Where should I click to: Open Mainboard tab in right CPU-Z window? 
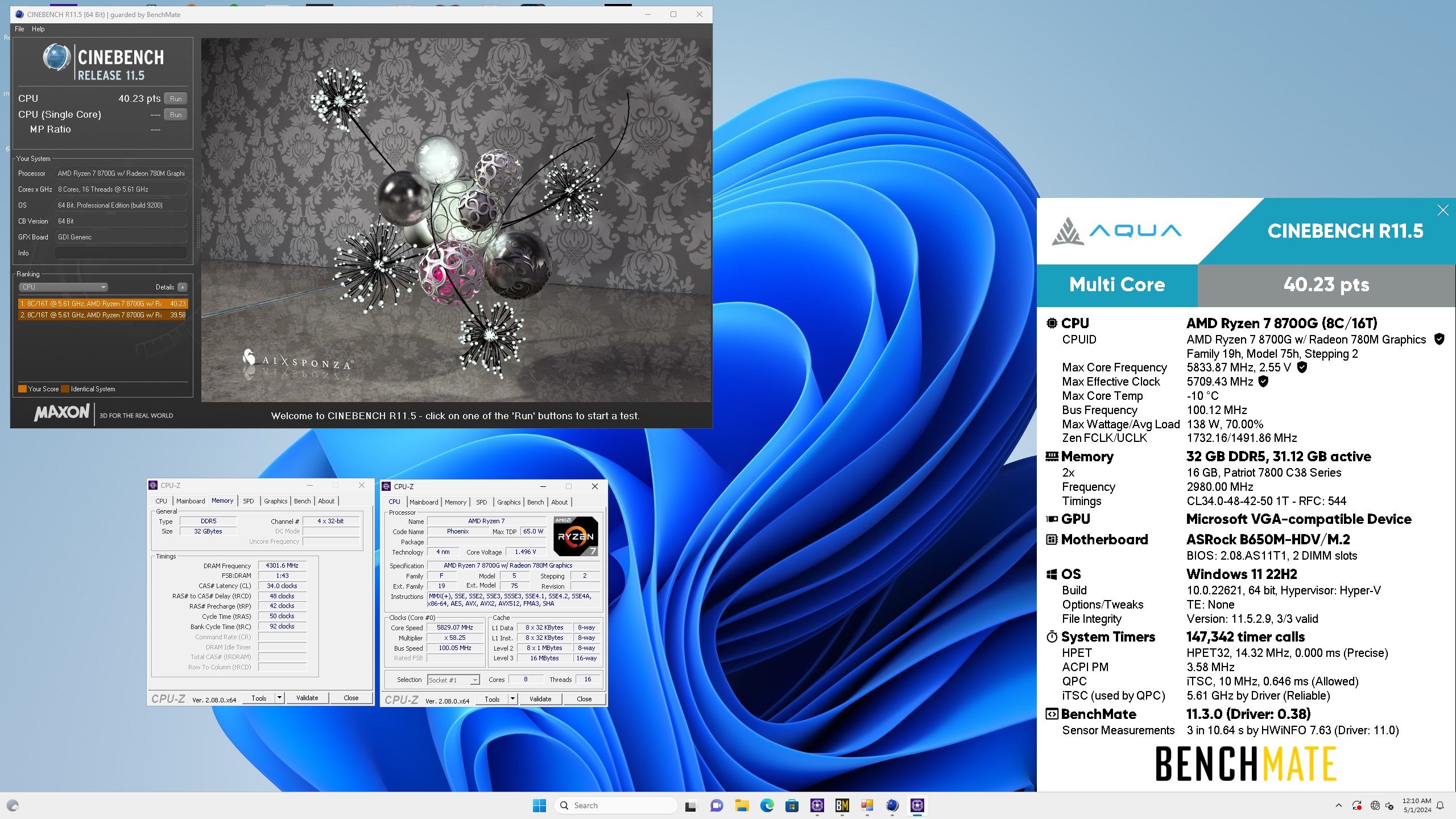tap(424, 502)
